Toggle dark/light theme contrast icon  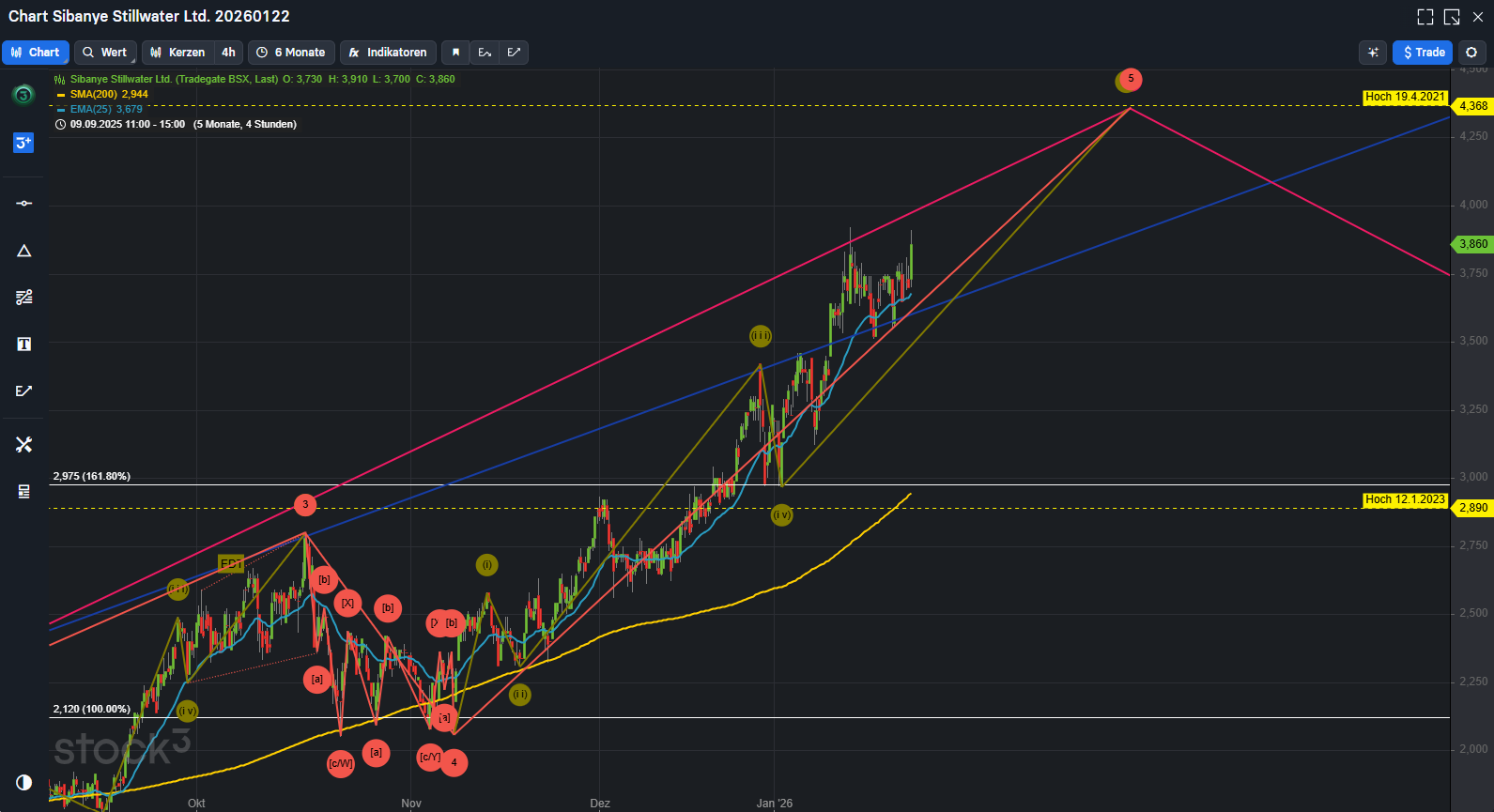[x=24, y=782]
